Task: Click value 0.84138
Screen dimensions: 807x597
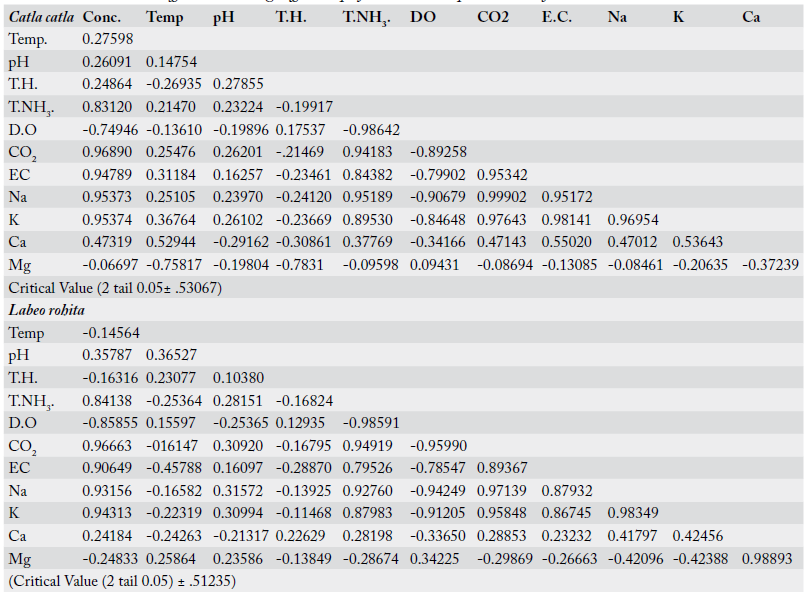Action: pos(107,401)
